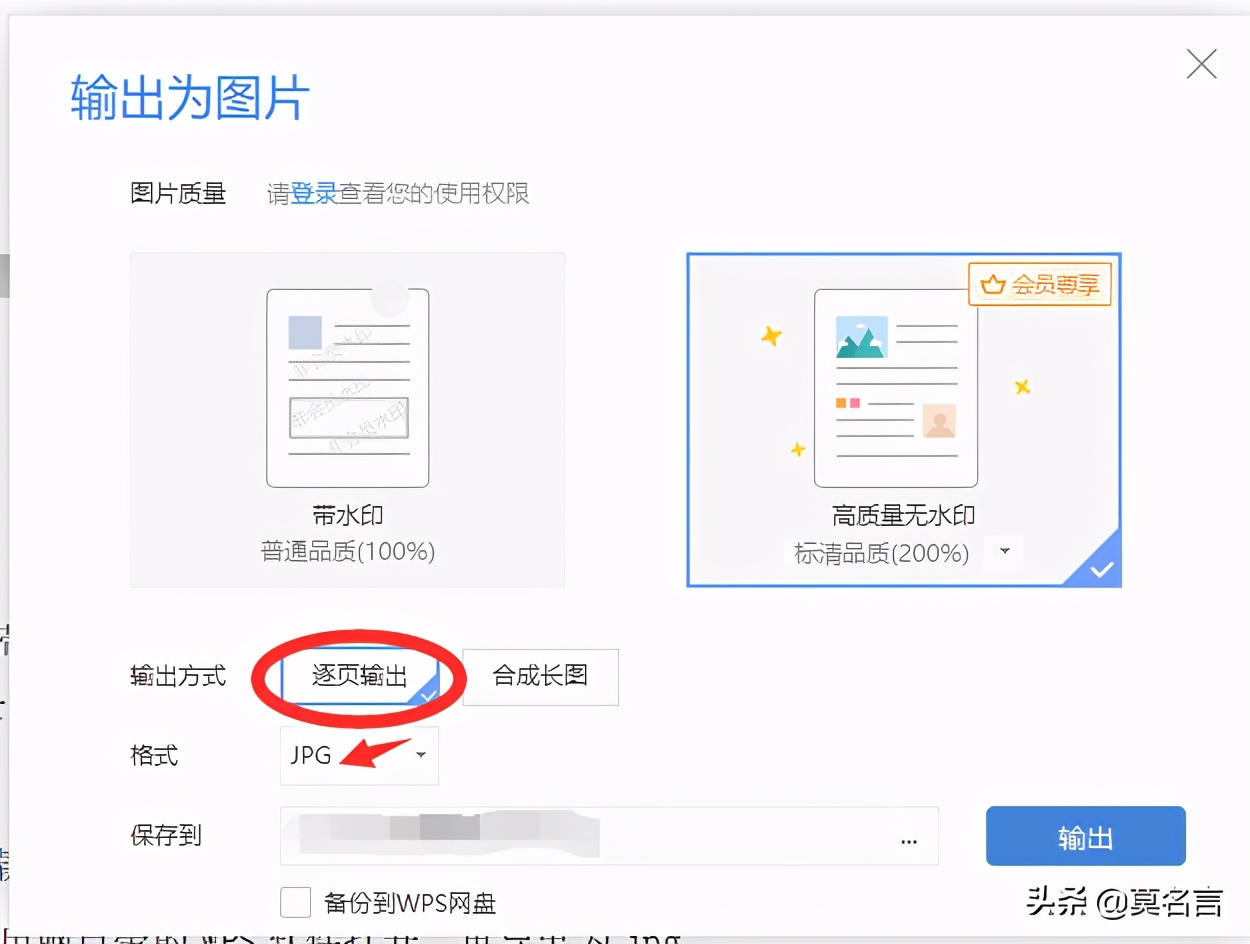This screenshot has width=1250, height=944.
Task: Click the 会员尊享 crown badge icon
Action: 991,284
